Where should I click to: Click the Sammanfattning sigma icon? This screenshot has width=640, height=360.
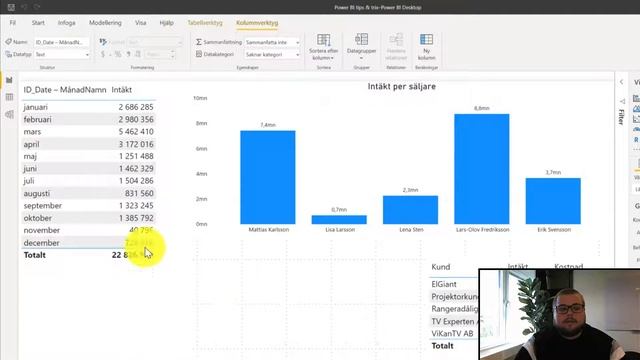point(199,42)
